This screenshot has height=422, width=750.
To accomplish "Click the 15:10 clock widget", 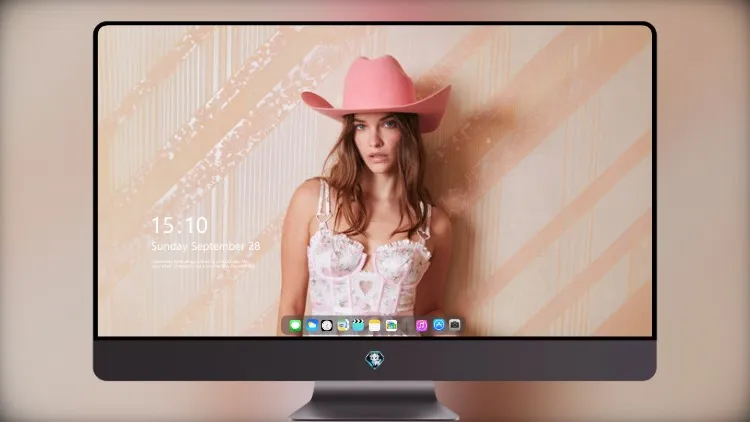I will [x=179, y=225].
